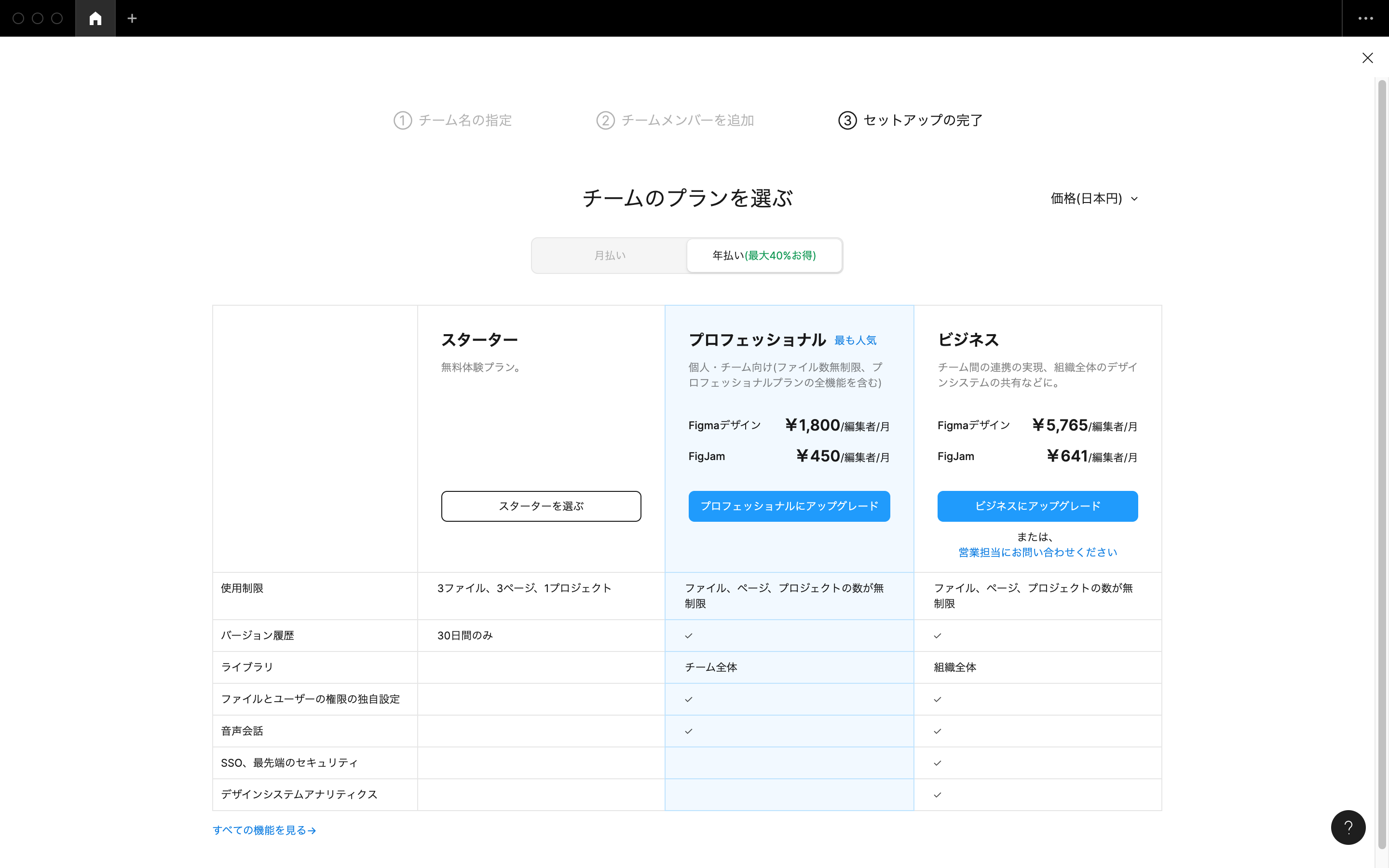This screenshot has height=868, width=1389.
Task: Click Business checkmark in 音声会話 row
Action: pos(937,731)
